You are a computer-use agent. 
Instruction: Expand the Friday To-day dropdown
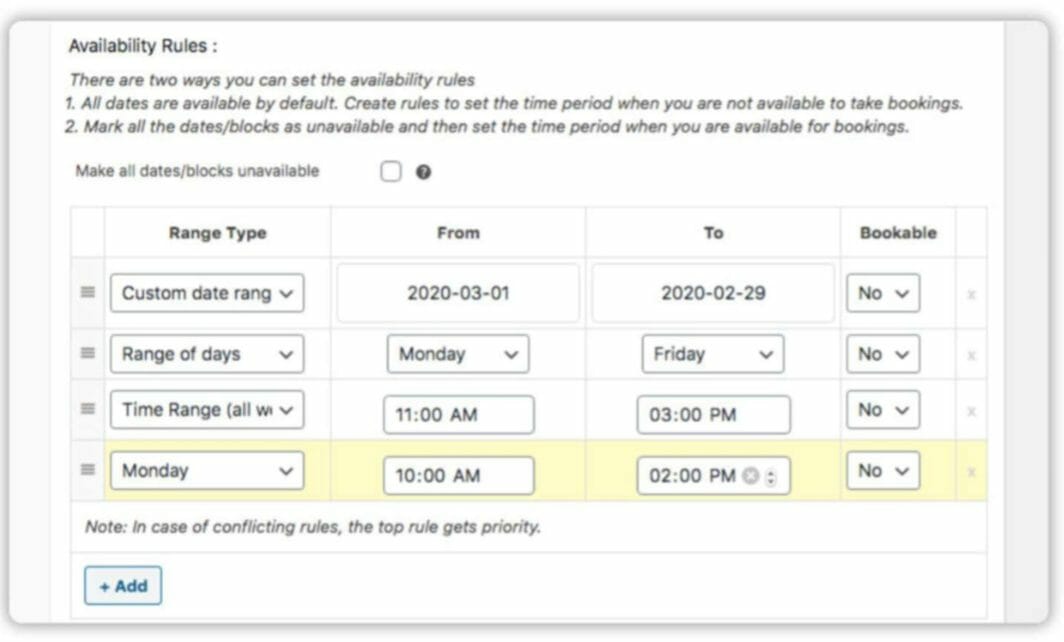[x=712, y=353]
